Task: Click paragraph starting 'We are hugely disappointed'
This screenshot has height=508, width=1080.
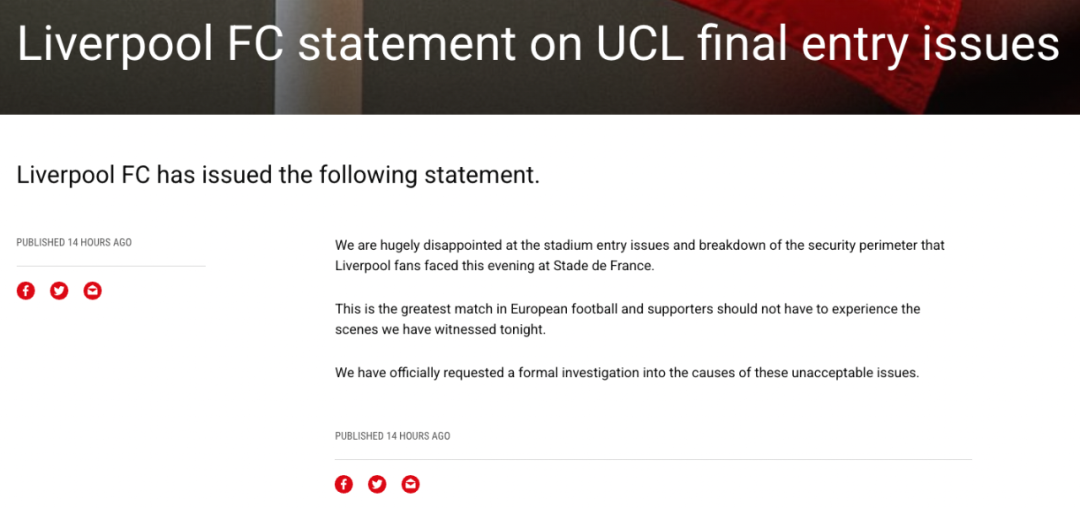Action: [639, 245]
